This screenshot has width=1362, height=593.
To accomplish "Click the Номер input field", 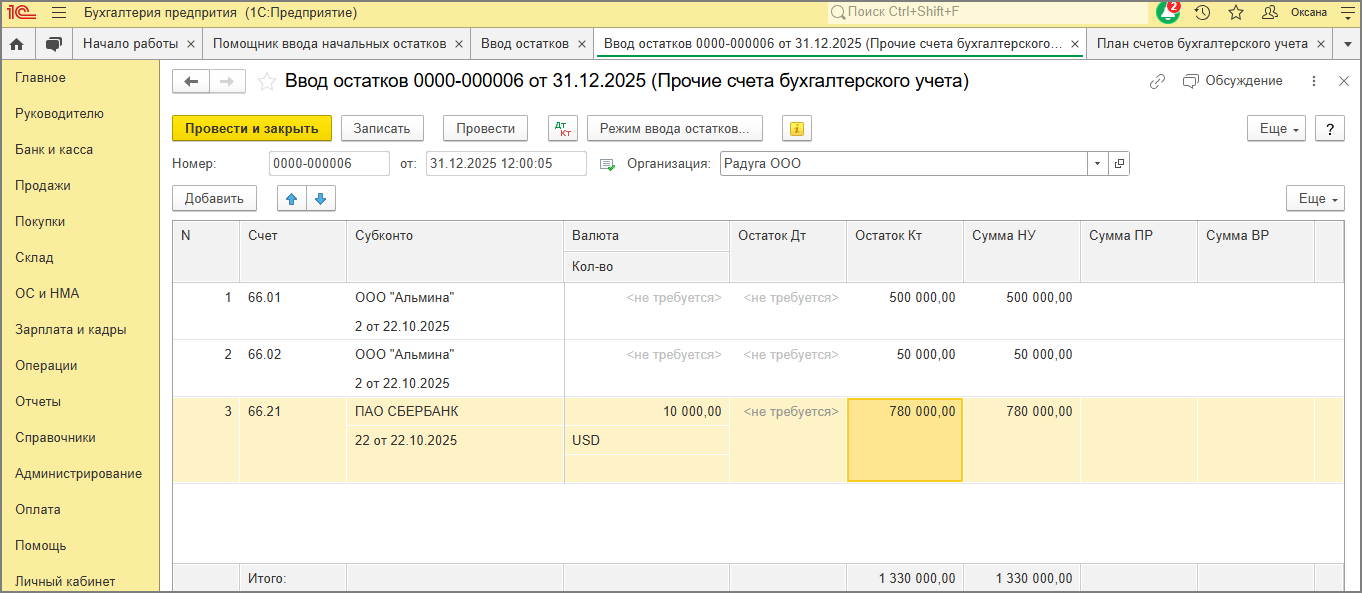I will click(329, 163).
